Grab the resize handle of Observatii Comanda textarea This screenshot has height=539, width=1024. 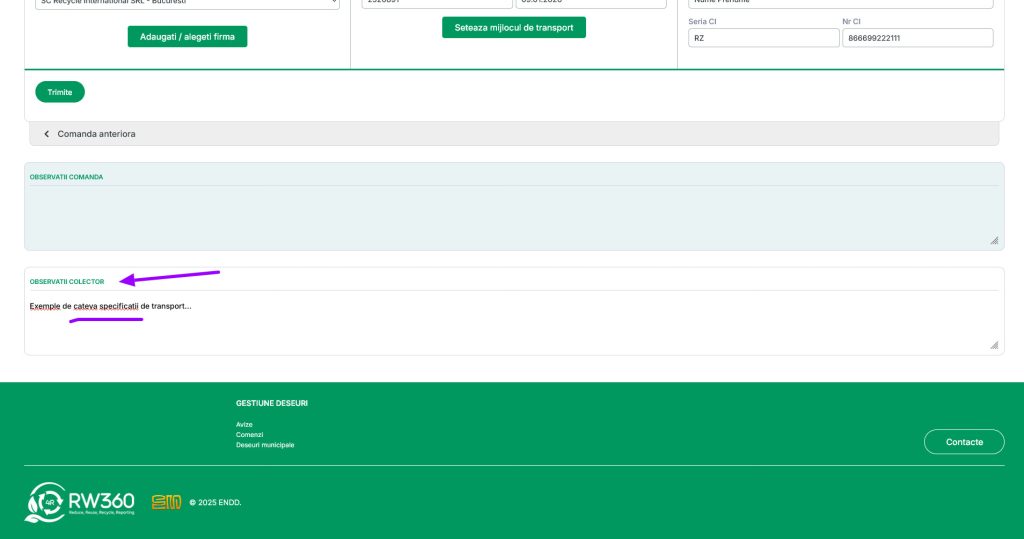pos(993,240)
